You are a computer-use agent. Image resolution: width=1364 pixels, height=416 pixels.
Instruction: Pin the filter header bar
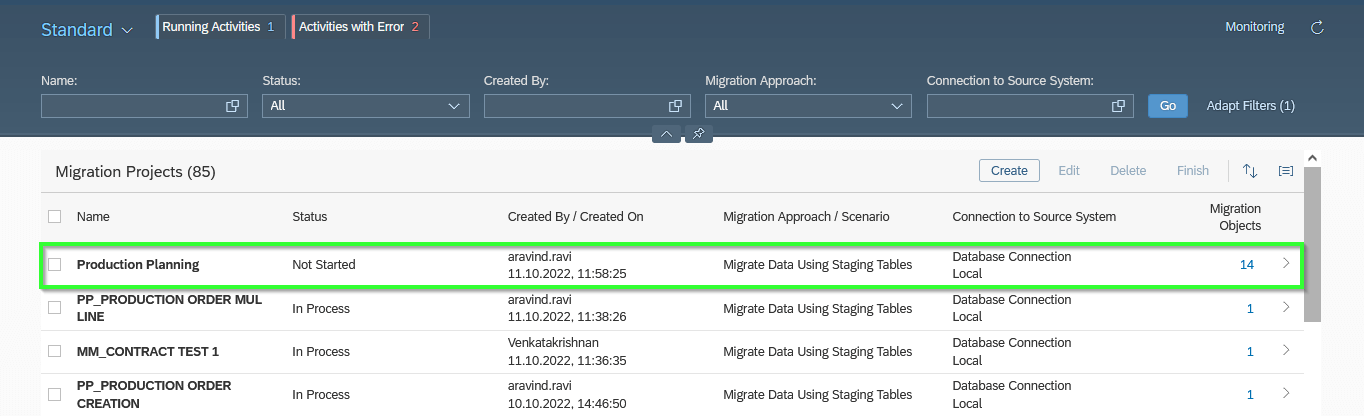coord(699,133)
